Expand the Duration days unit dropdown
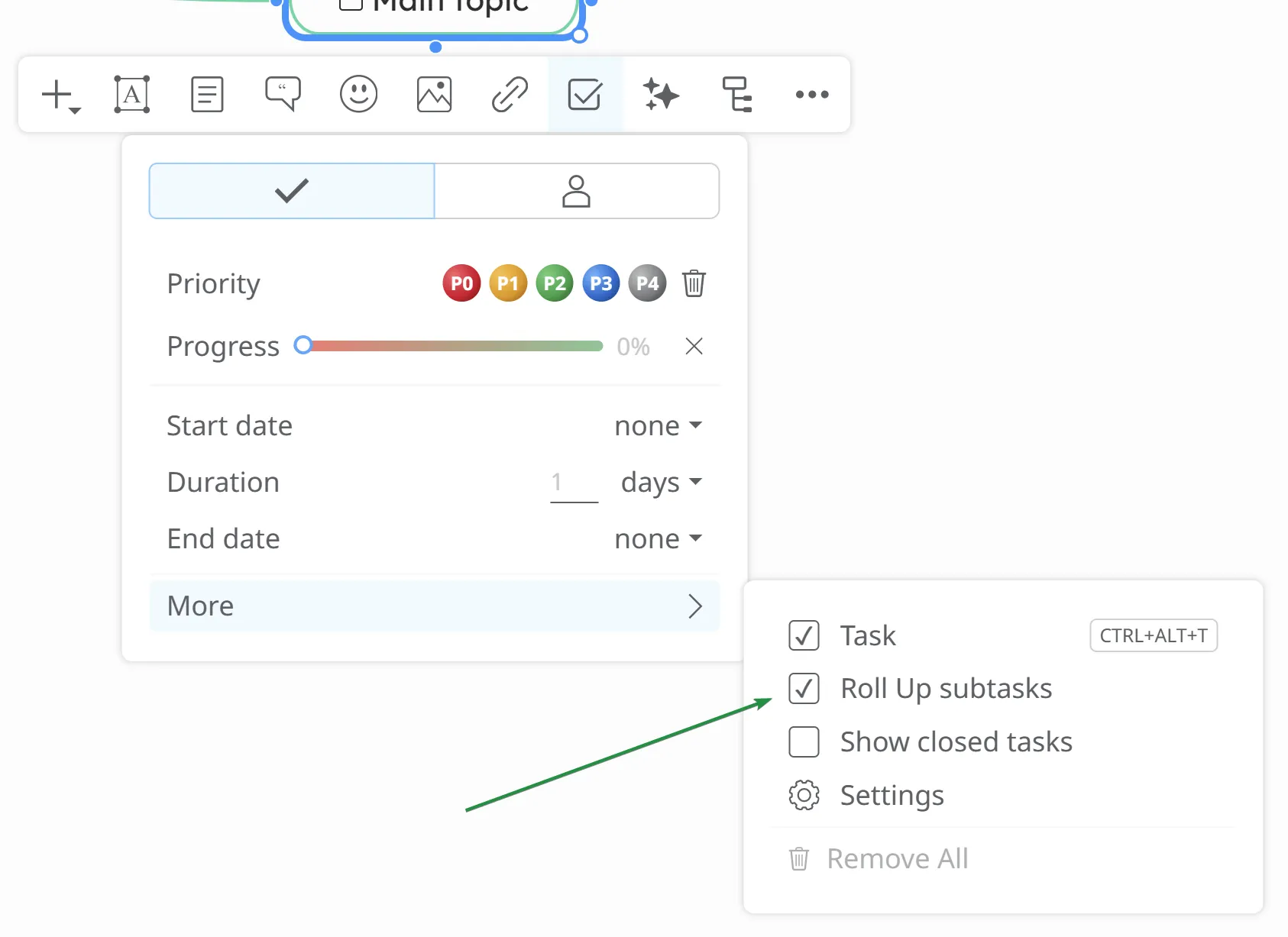The height and width of the screenshot is (937, 1288). pyautogui.click(x=661, y=483)
